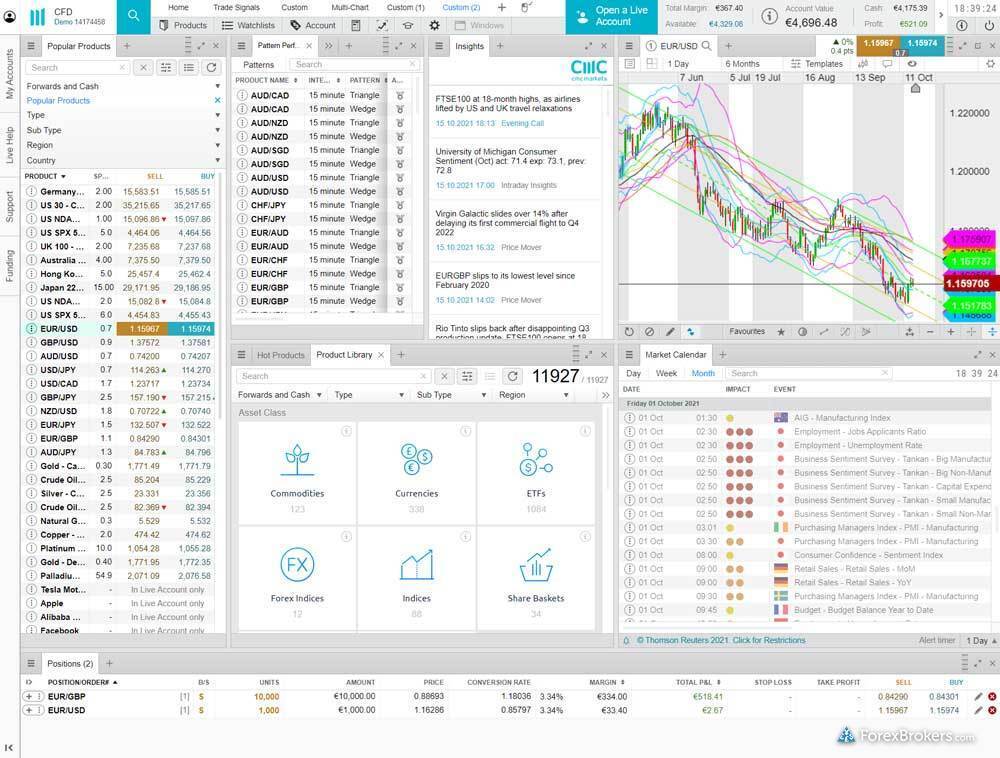
Task: Click the search field in the Product Library
Action: point(330,376)
